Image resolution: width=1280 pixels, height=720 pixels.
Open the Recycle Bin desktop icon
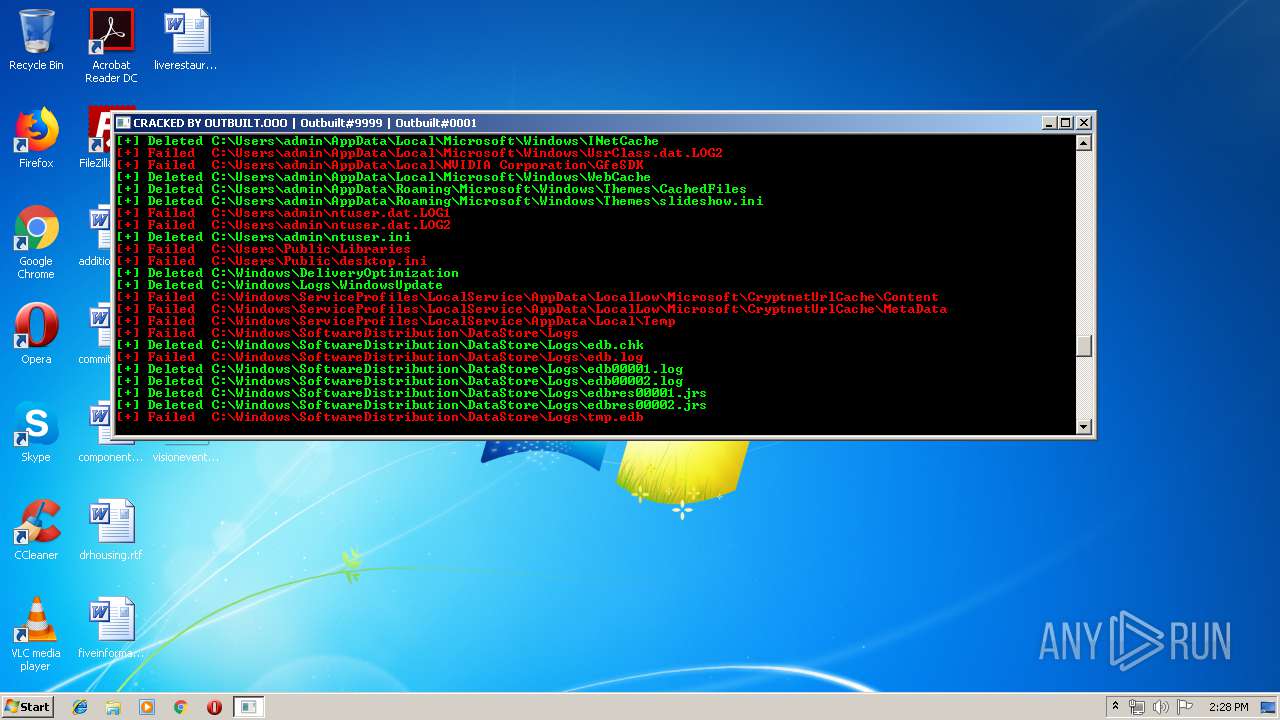point(36,40)
